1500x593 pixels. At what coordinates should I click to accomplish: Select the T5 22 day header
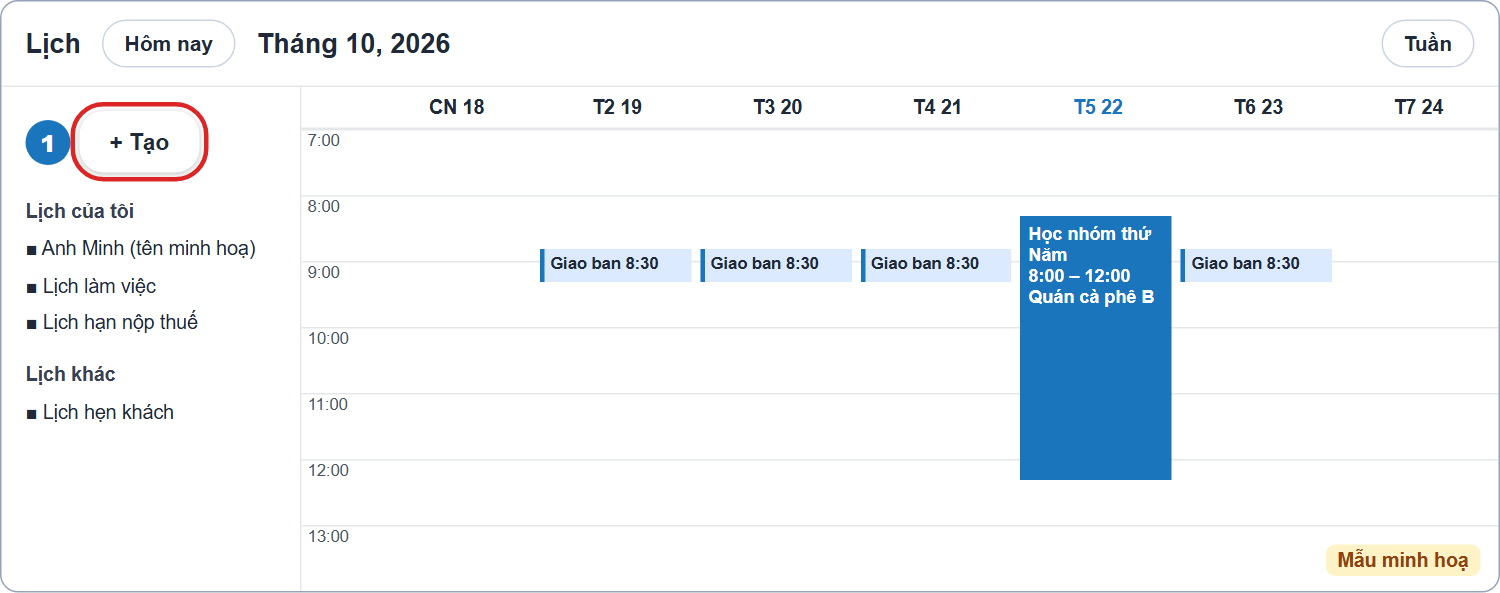(x=1098, y=107)
